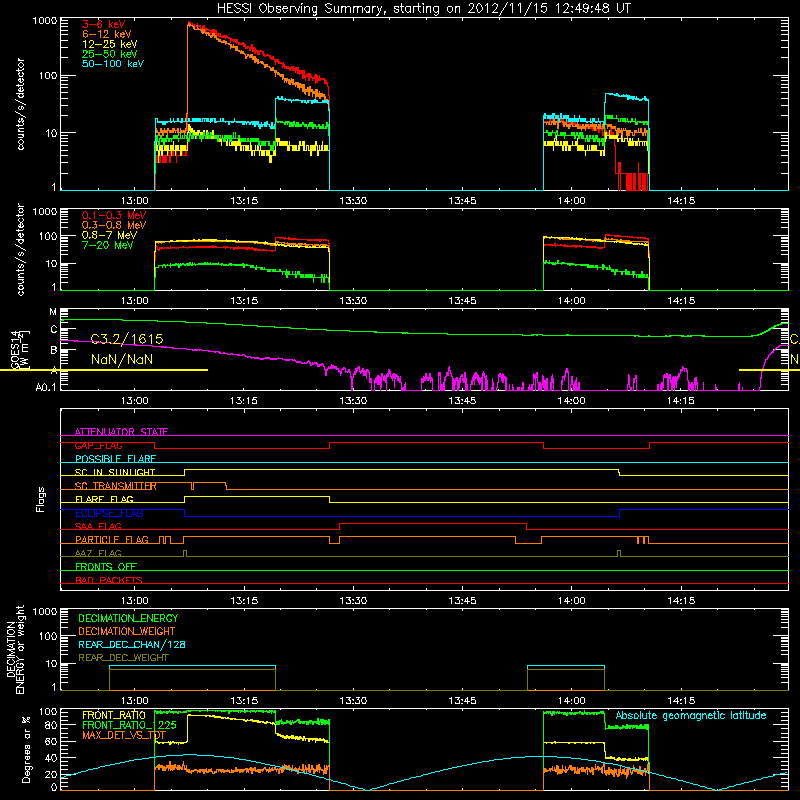Select the 6-12 keV legend label

click(x=107, y=34)
